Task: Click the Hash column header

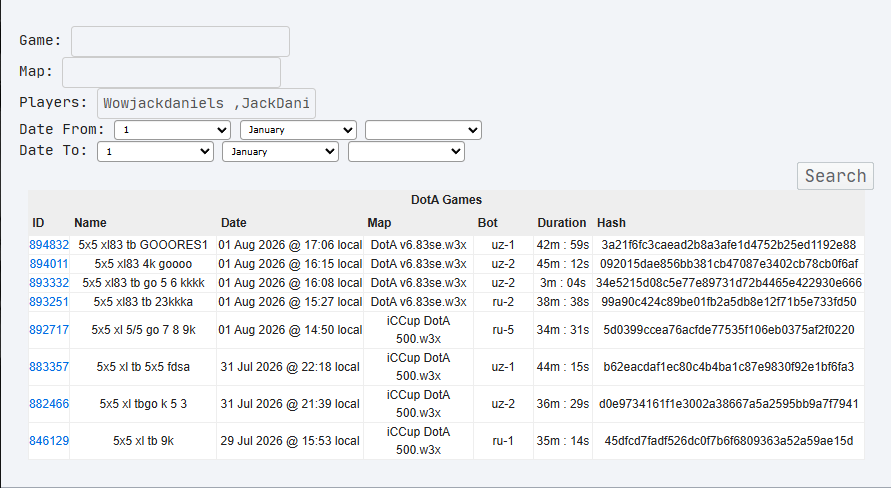Action: pyautogui.click(x=611, y=223)
